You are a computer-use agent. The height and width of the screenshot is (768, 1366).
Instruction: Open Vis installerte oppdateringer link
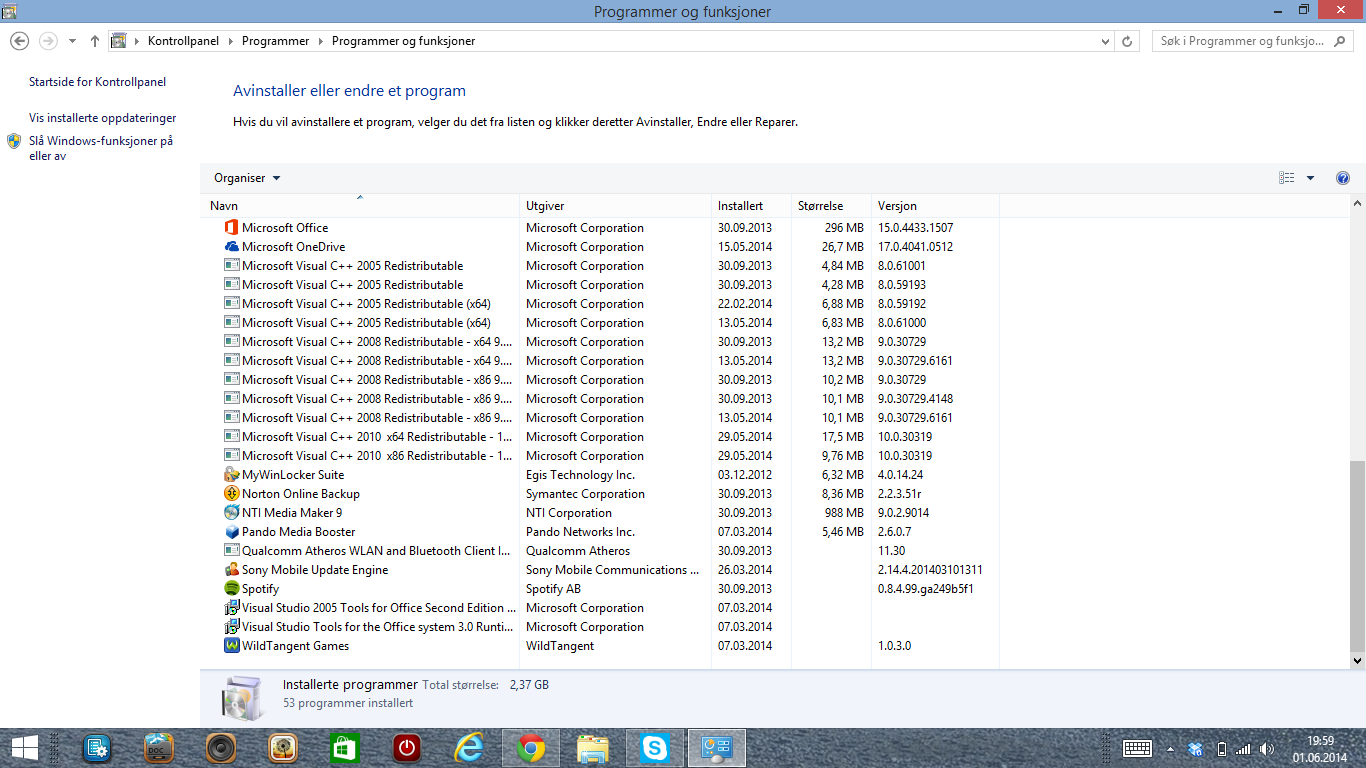pos(102,118)
